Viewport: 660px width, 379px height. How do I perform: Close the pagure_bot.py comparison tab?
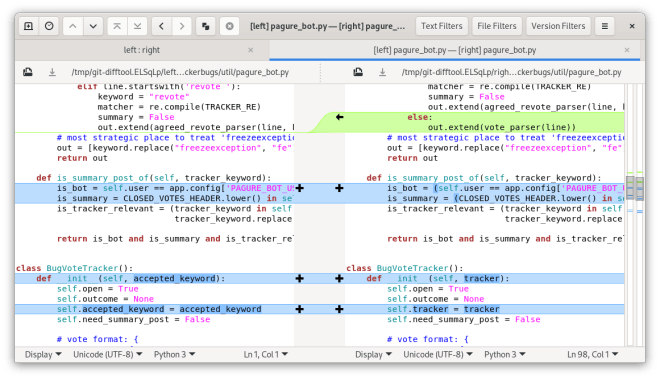point(627,50)
